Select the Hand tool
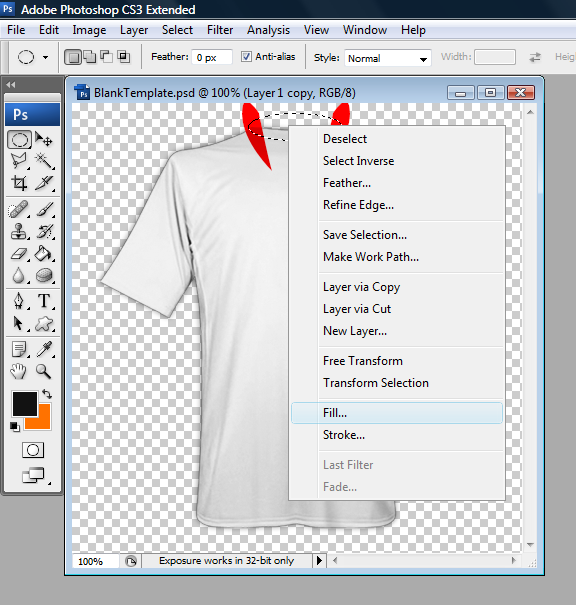The width and height of the screenshot is (576, 605). point(18,371)
